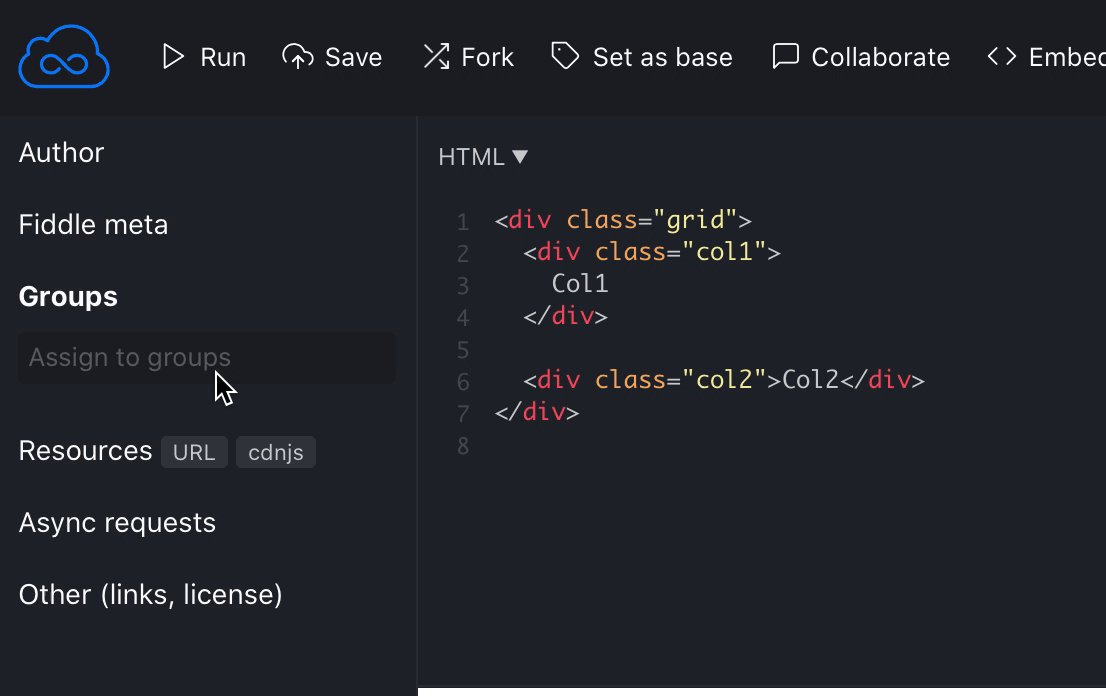Image resolution: width=1106 pixels, height=696 pixels.
Task: Click the URL resources badge
Action: tap(194, 452)
